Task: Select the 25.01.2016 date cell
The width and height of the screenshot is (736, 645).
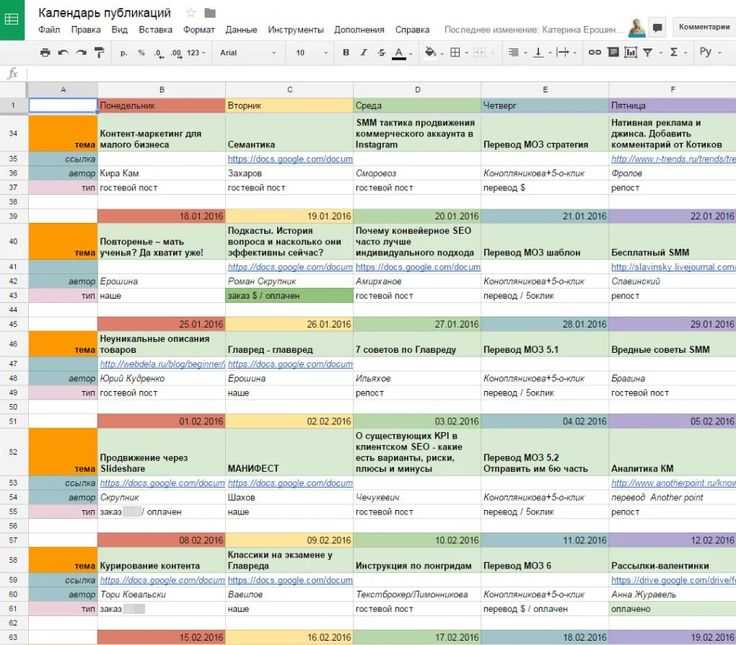Action: [x=161, y=324]
